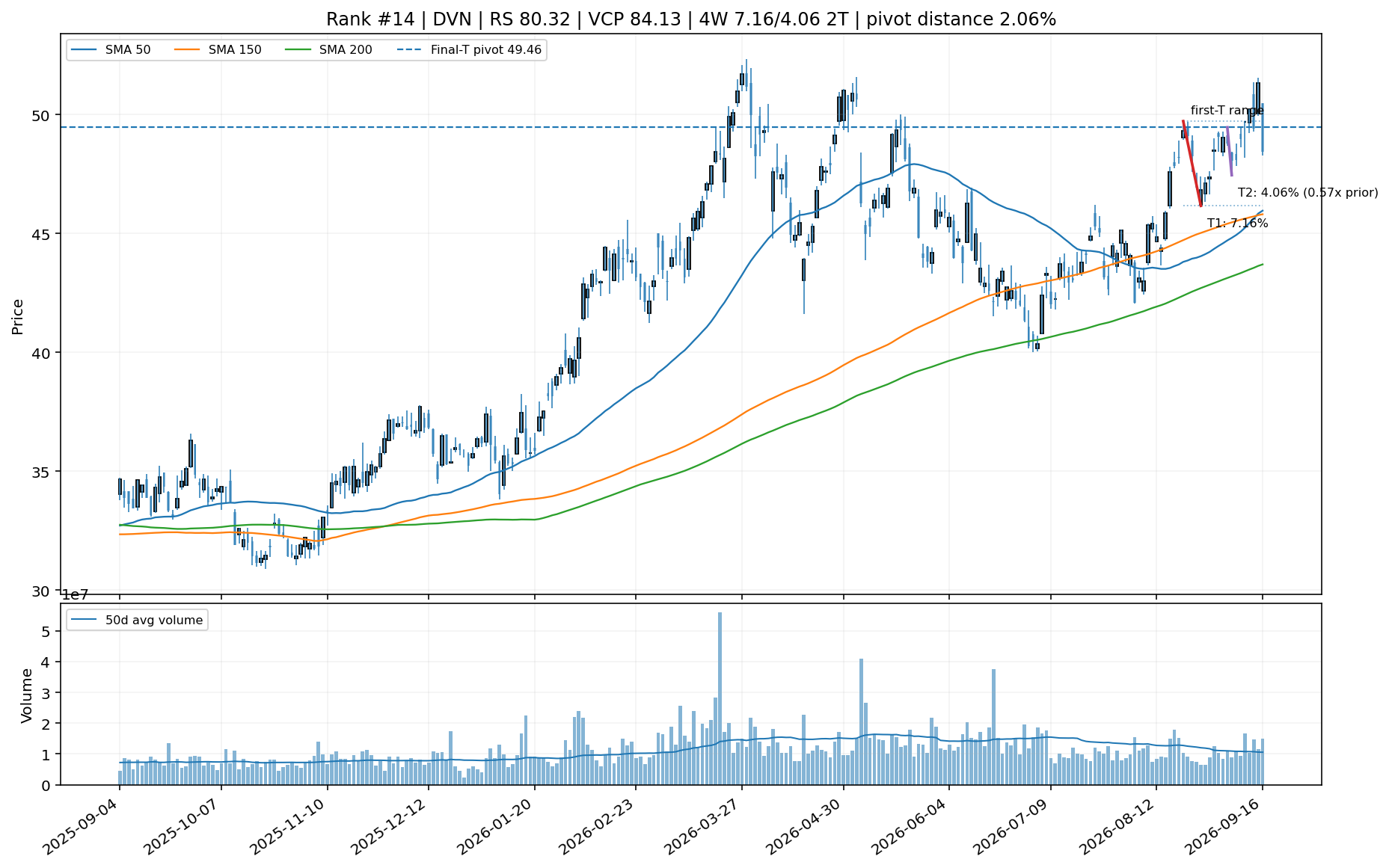1389x868 pixels.
Task: Click the '50d avg volume' legend entry
Action: [136, 620]
